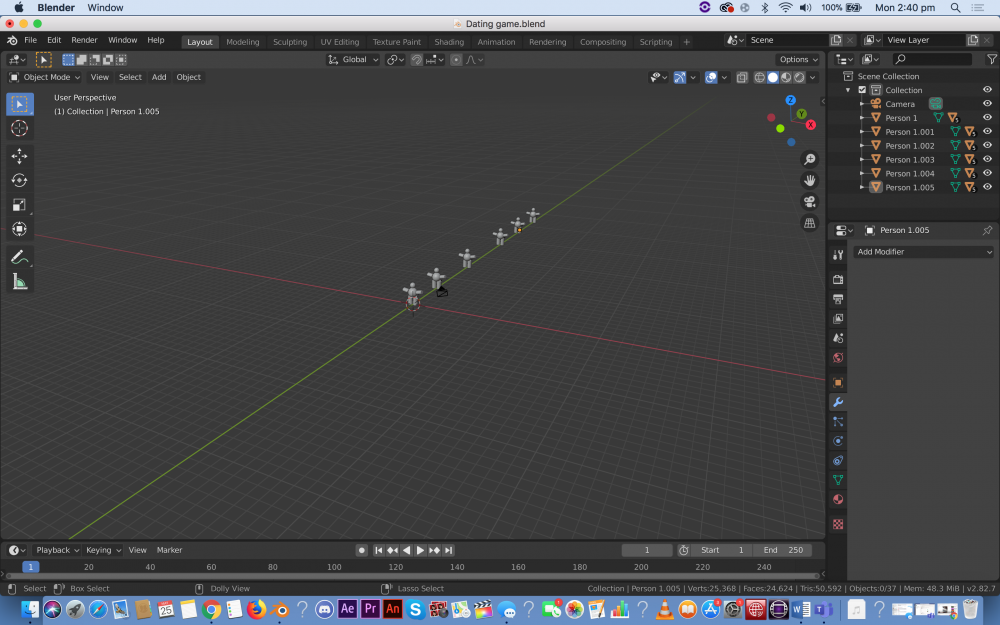Jump to the animation end frame
1000x625 pixels.
pyautogui.click(x=448, y=550)
